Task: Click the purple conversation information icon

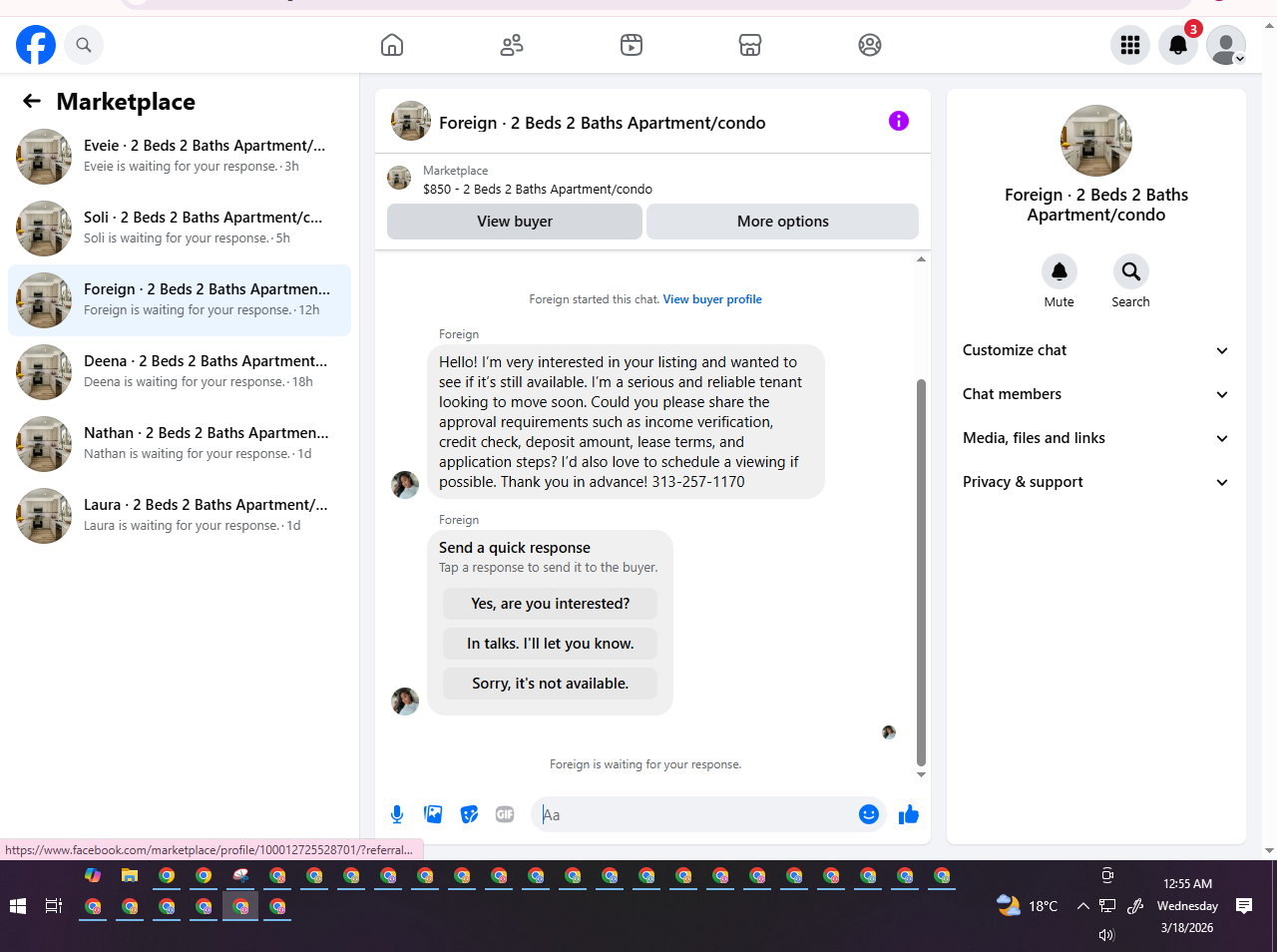Action: (899, 121)
